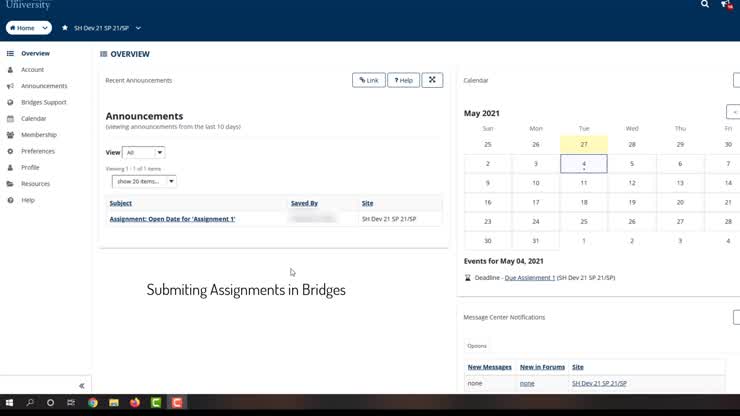Click the Link button in Recent Announcements
Viewport: 740px width, 416px height.
click(x=369, y=80)
